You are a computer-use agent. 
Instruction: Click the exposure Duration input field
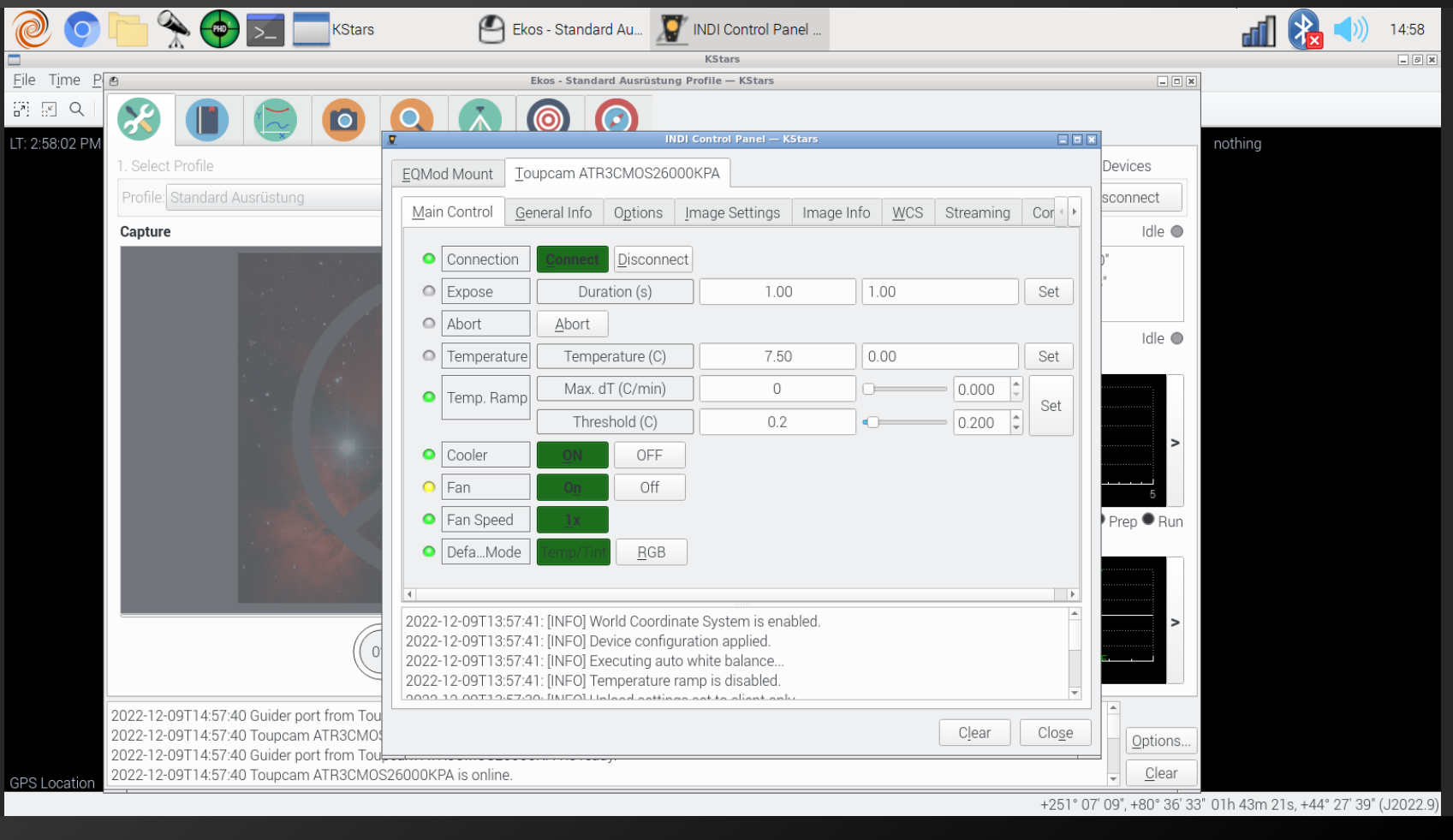[x=939, y=292]
